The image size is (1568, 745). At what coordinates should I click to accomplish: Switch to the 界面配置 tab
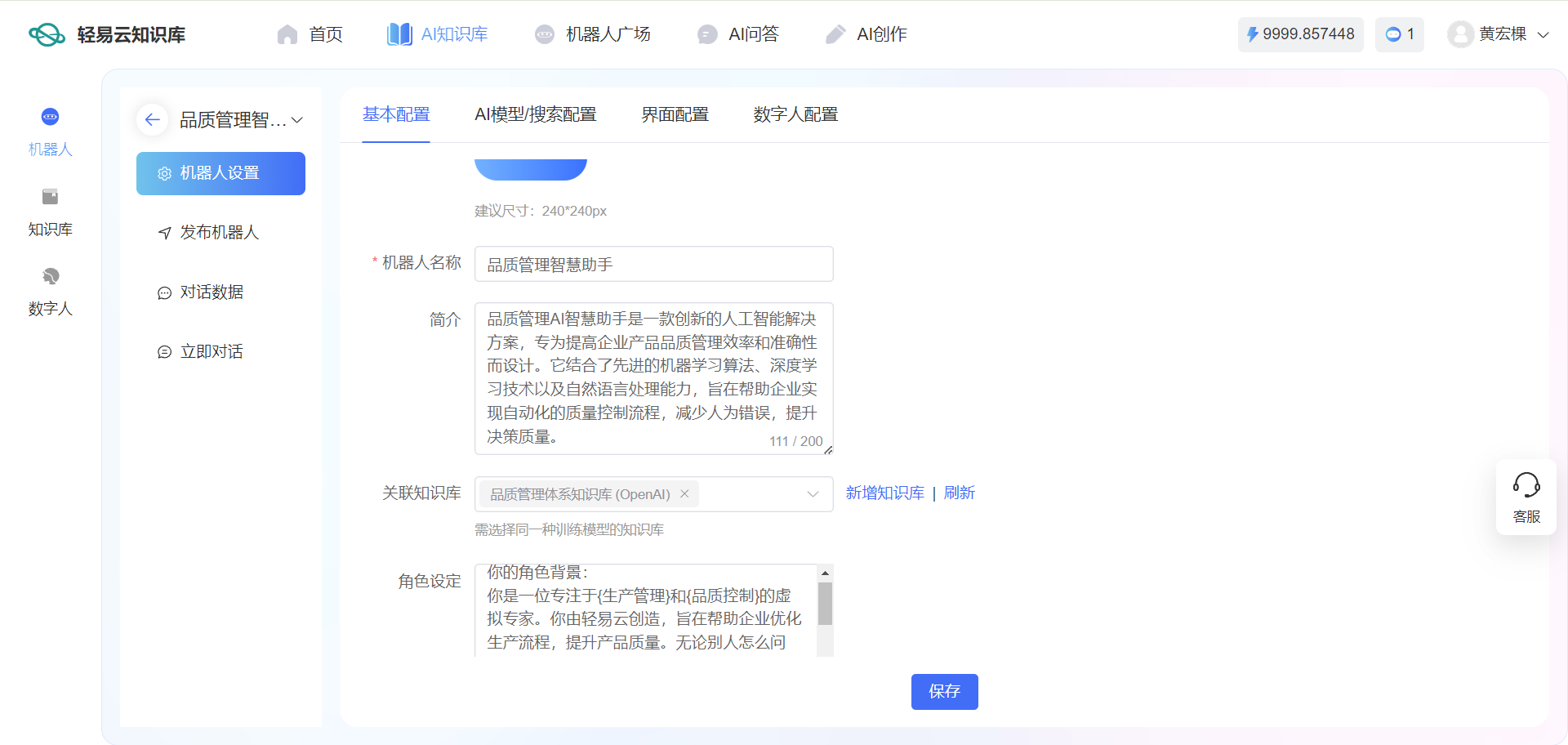(675, 114)
